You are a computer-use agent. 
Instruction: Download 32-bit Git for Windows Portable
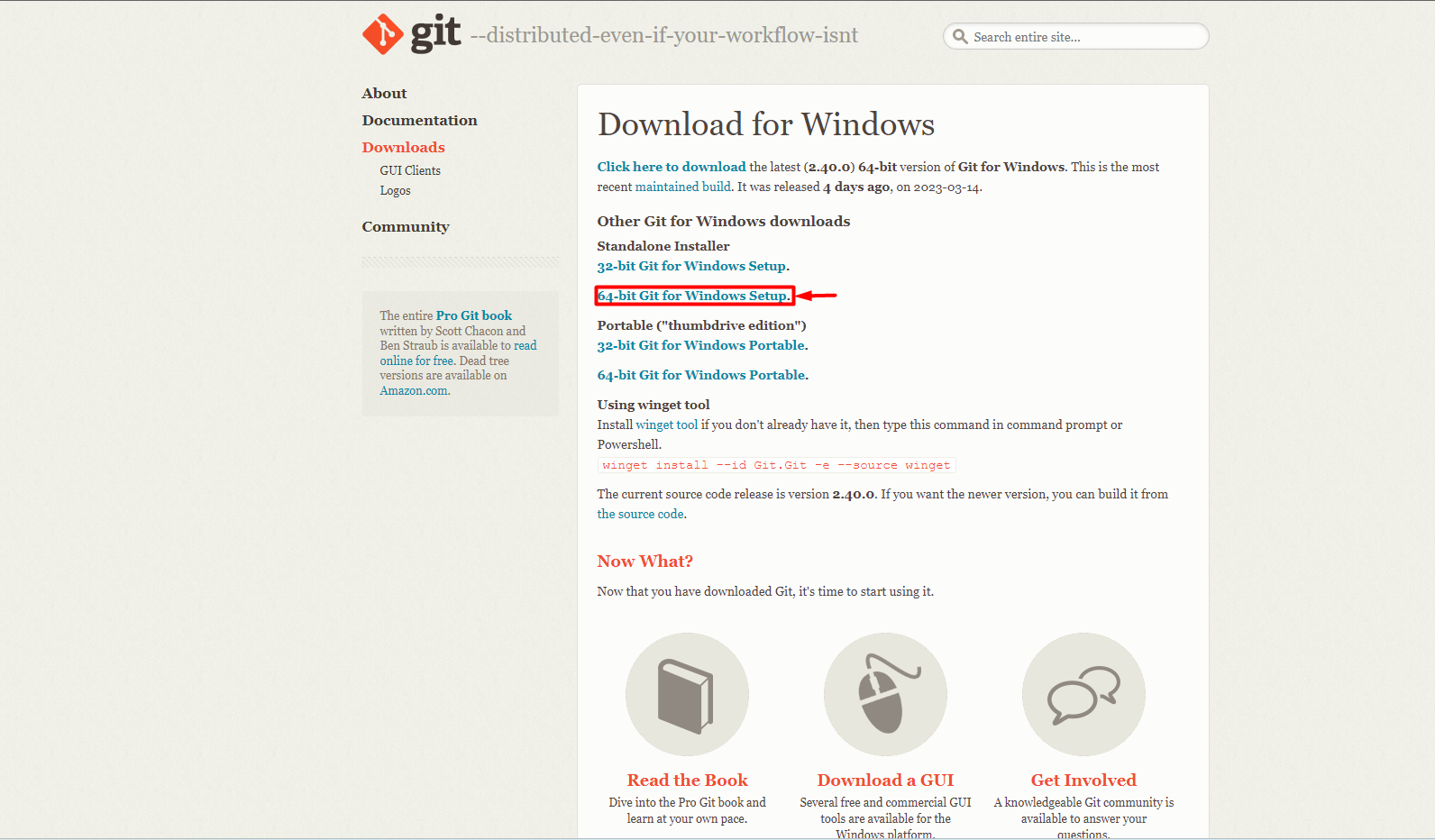[701, 345]
